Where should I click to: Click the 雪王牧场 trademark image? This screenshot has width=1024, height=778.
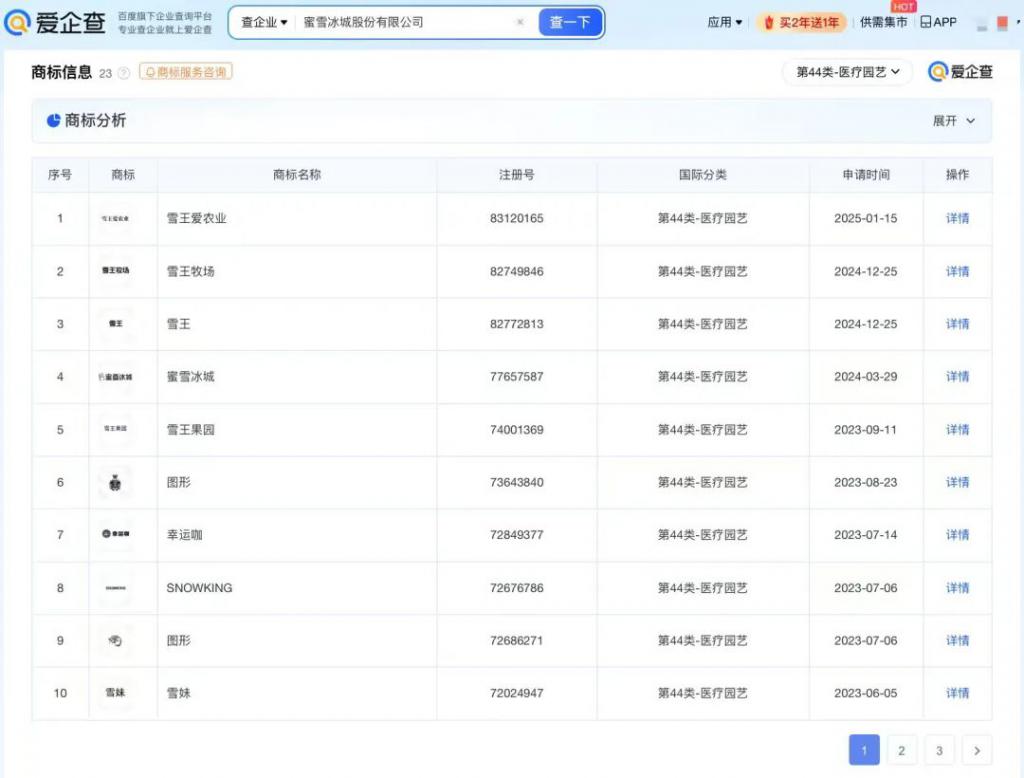coord(116,271)
